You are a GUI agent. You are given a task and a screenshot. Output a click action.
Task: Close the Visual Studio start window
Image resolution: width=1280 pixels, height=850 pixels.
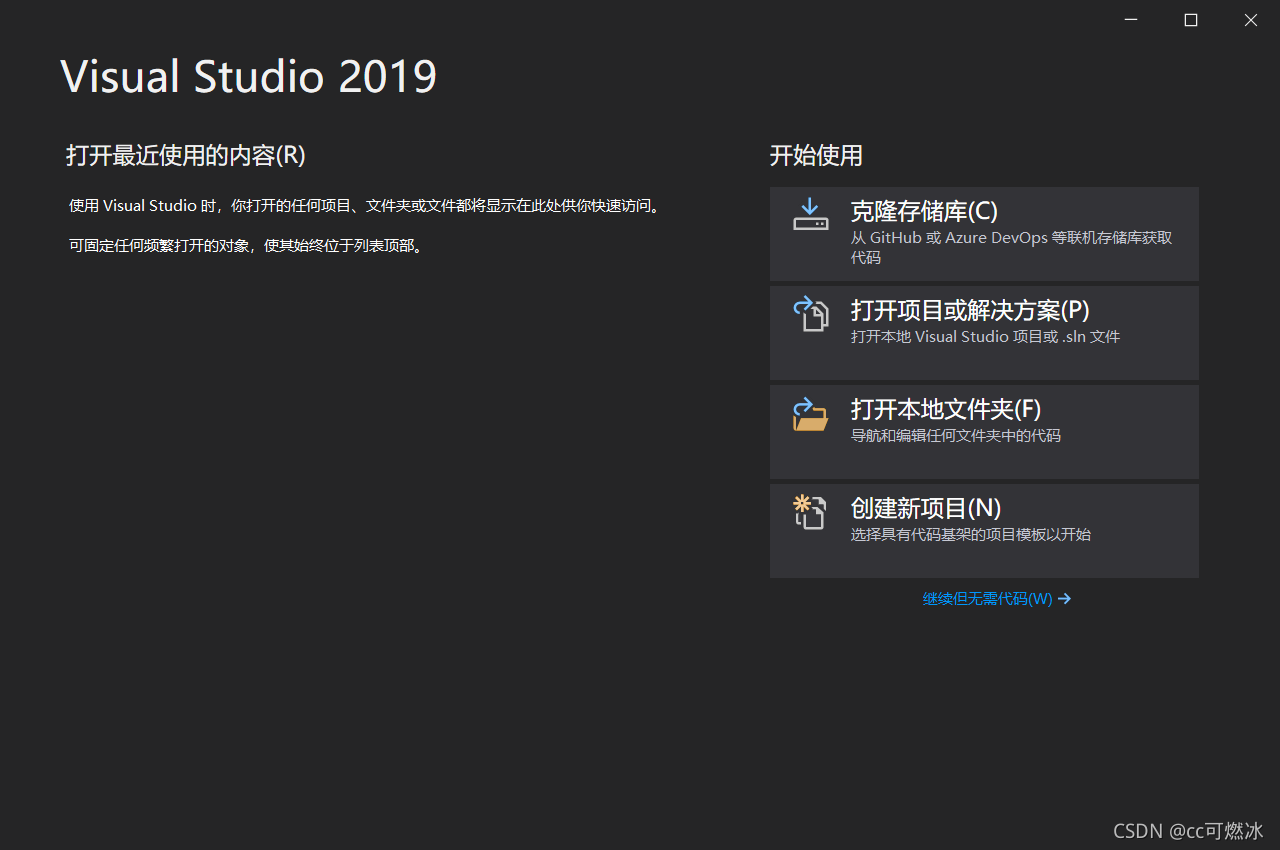tap(1251, 20)
